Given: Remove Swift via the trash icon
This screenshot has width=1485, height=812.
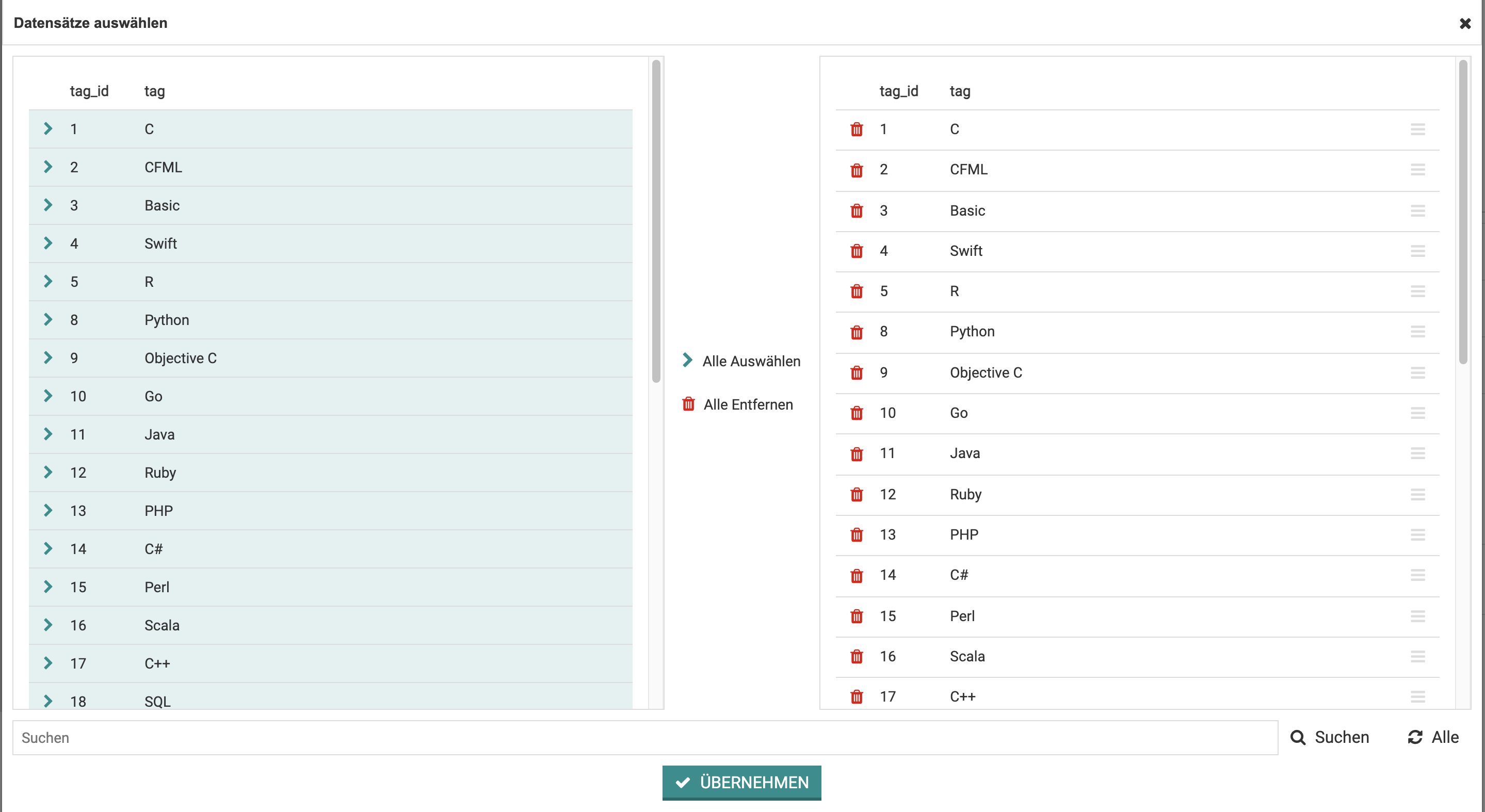Looking at the screenshot, I should [x=857, y=251].
